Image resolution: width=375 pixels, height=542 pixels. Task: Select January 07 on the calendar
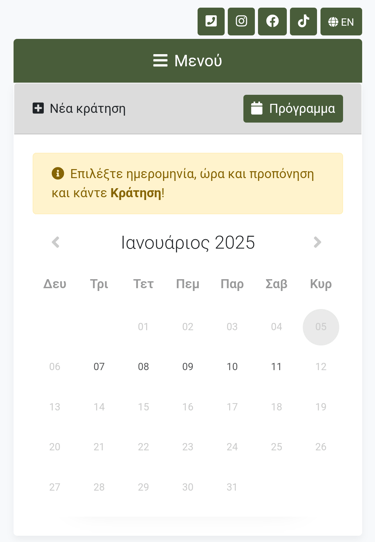pyautogui.click(x=99, y=366)
